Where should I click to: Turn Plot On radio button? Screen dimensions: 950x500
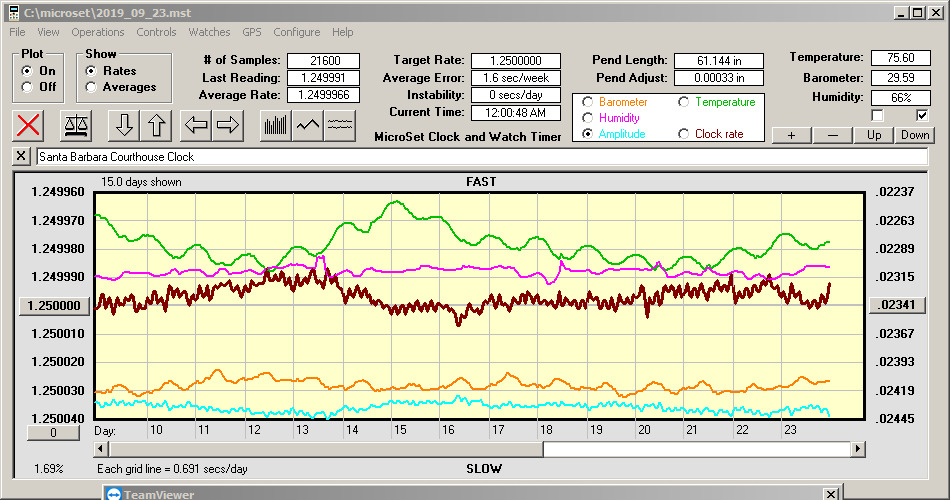tap(27, 71)
